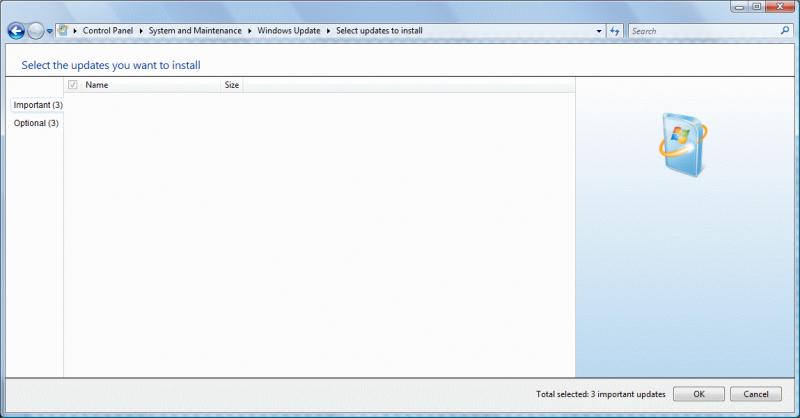The image size is (800, 418).
Task: Refresh the page with the refresh icon
Action: [x=615, y=31]
